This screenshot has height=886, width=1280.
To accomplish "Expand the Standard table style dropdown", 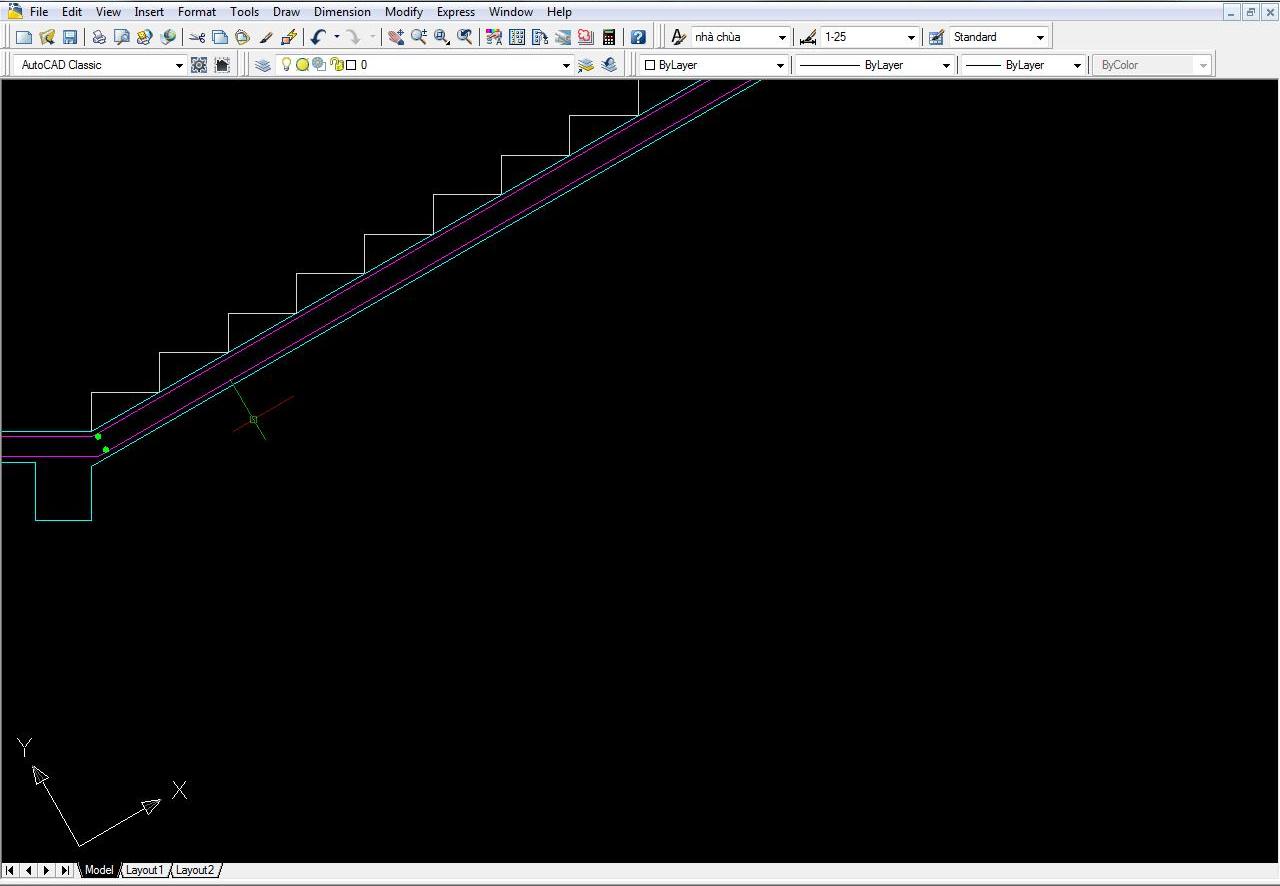I will pos(1040,37).
